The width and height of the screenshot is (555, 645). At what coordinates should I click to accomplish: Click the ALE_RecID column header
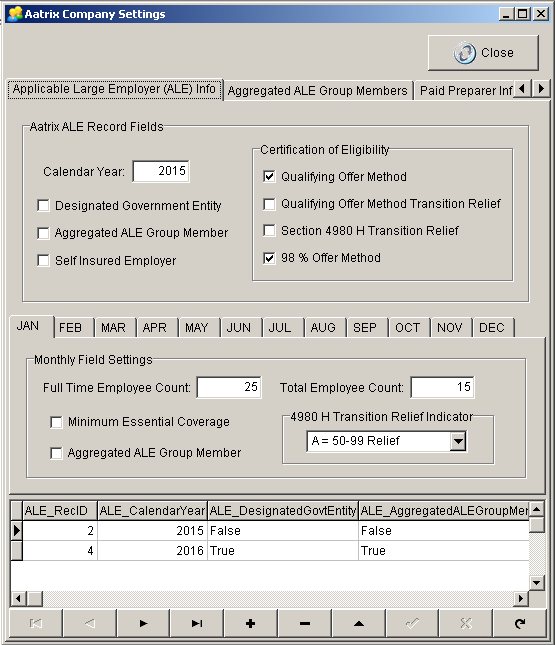(60, 510)
